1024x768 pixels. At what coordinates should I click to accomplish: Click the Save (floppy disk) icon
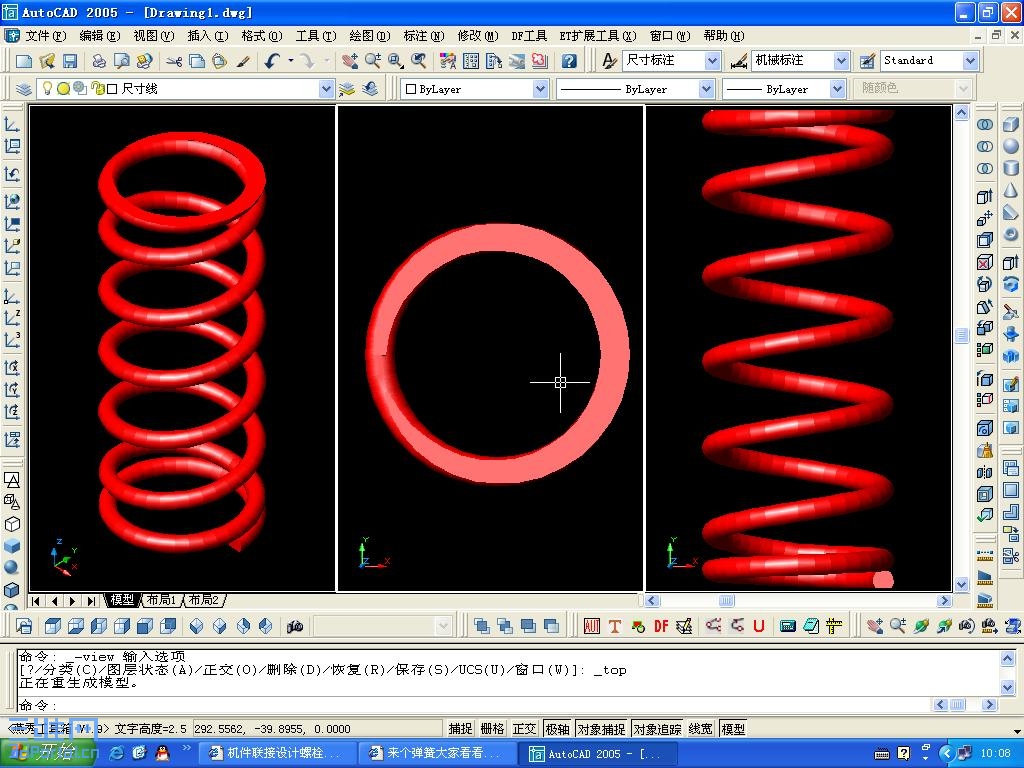click(70, 61)
